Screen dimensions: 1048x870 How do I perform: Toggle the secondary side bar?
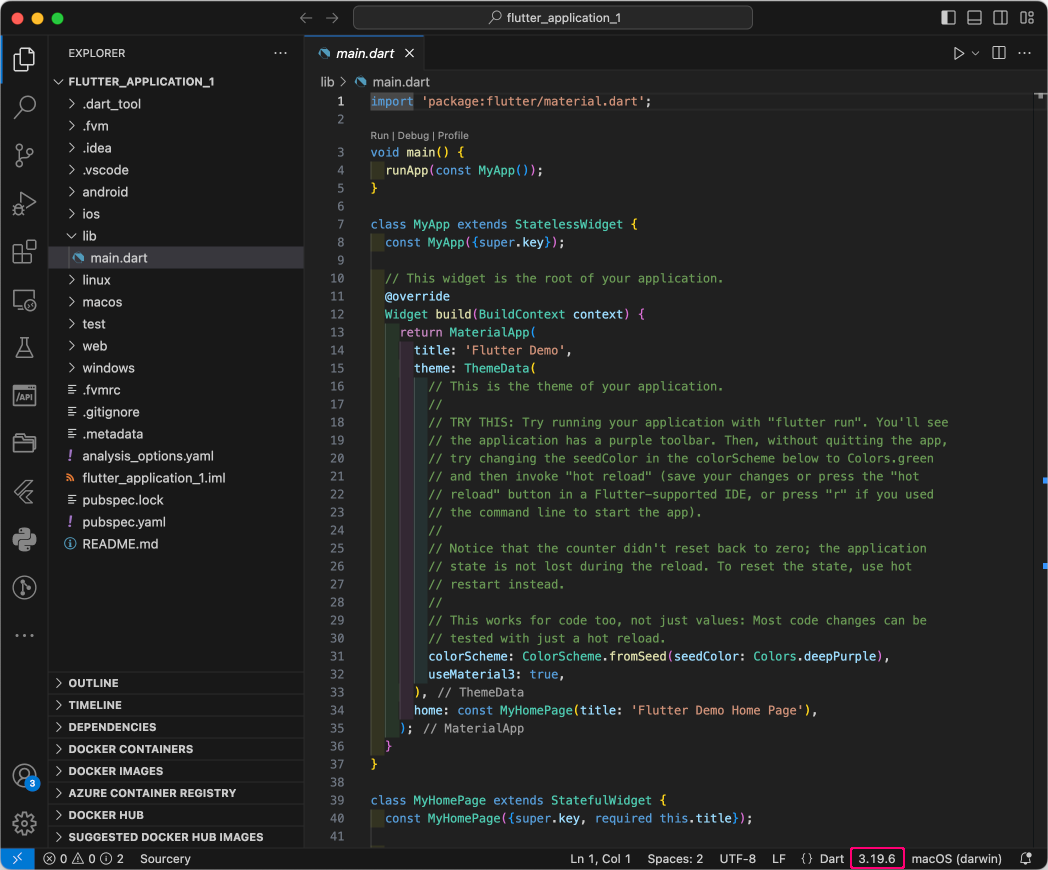[x=1001, y=18]
